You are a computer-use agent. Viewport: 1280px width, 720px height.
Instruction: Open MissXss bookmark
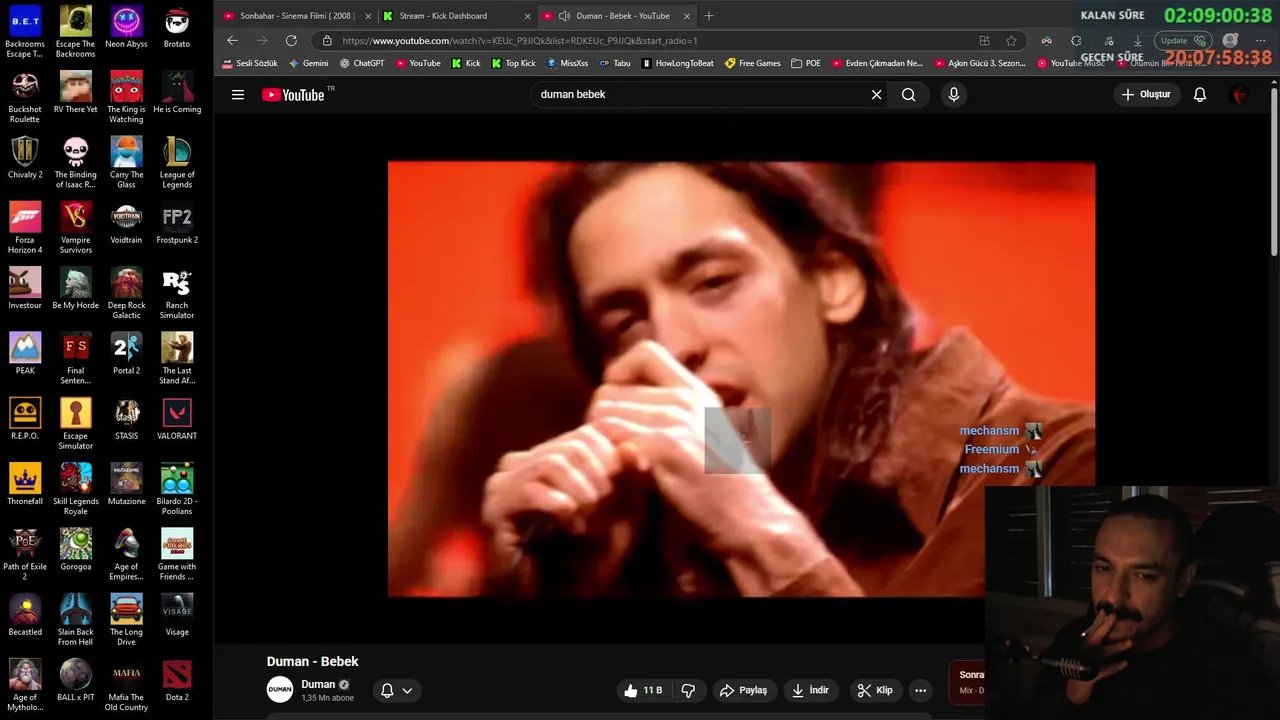567,63
